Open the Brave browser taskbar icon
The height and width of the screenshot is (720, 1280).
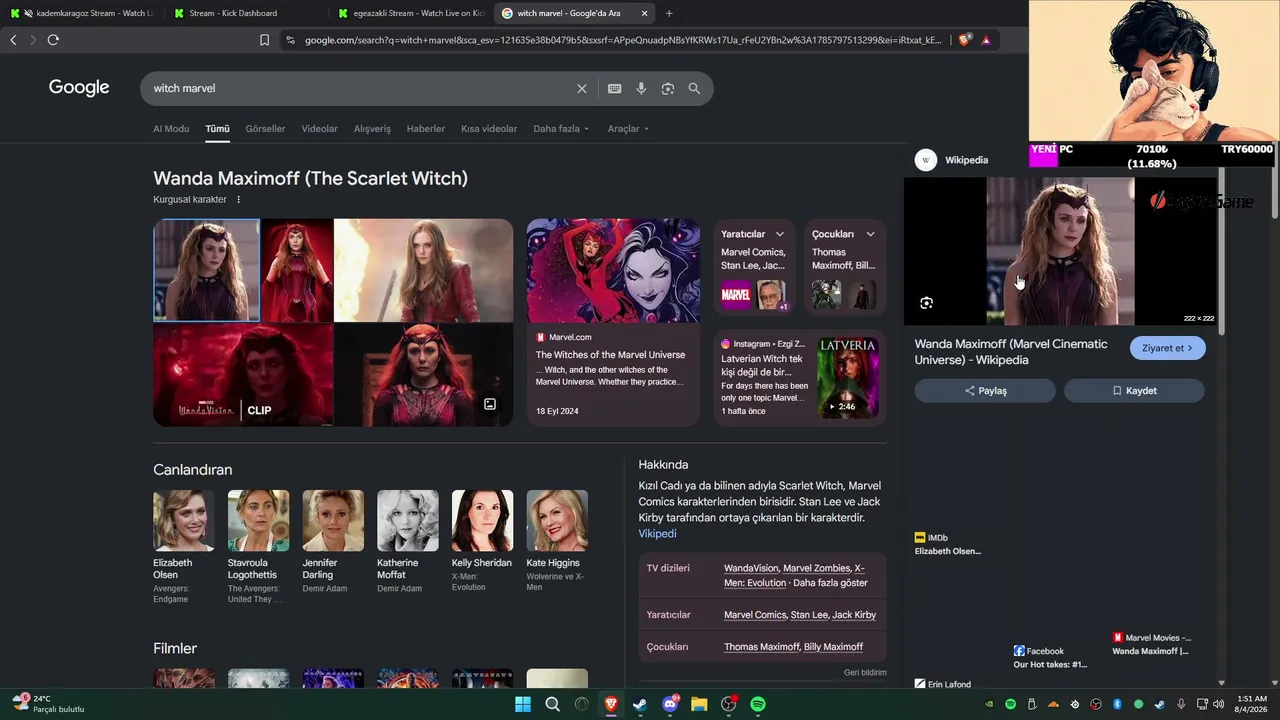click(611, 704)
